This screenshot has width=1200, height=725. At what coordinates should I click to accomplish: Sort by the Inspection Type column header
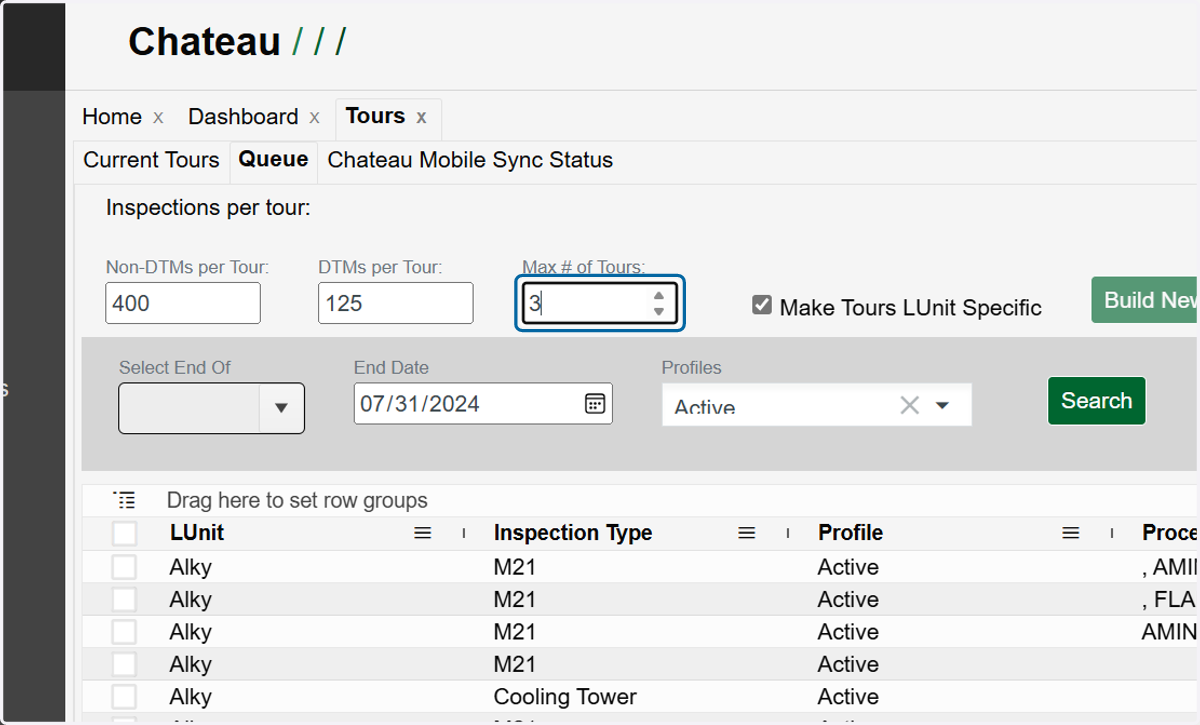573,533
